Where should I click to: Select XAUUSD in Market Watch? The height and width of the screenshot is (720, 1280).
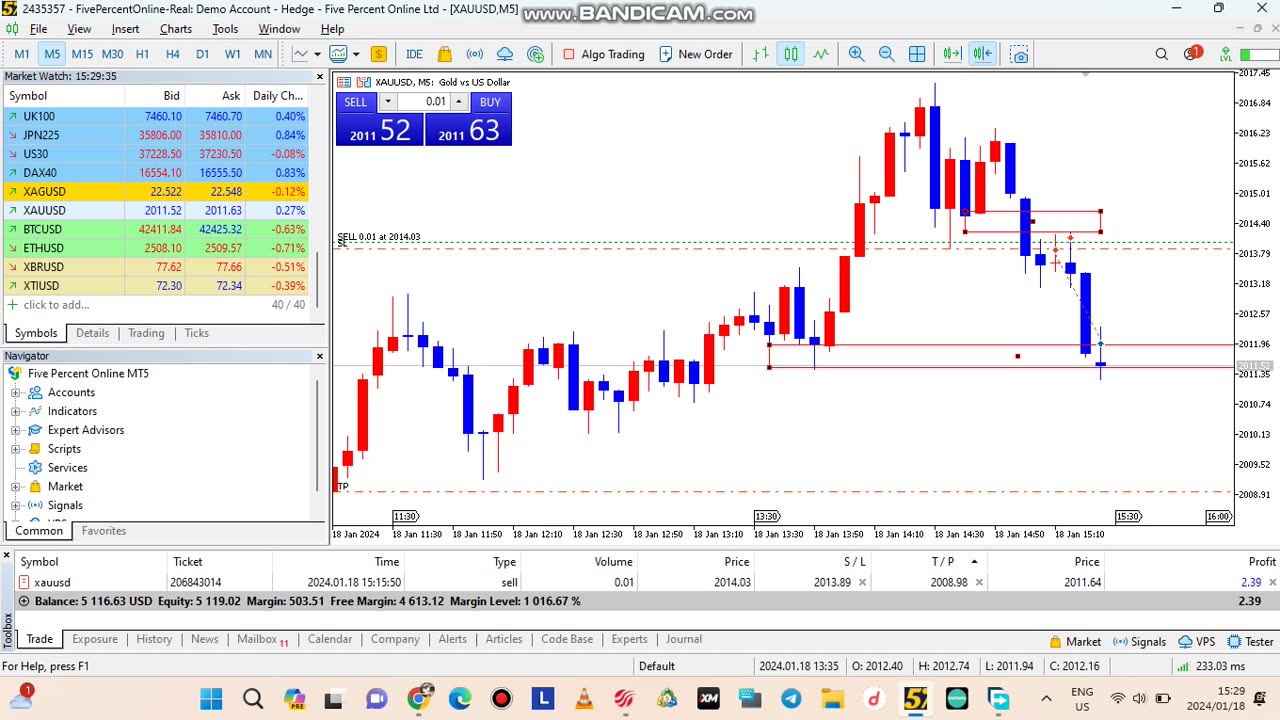[156, 210]
